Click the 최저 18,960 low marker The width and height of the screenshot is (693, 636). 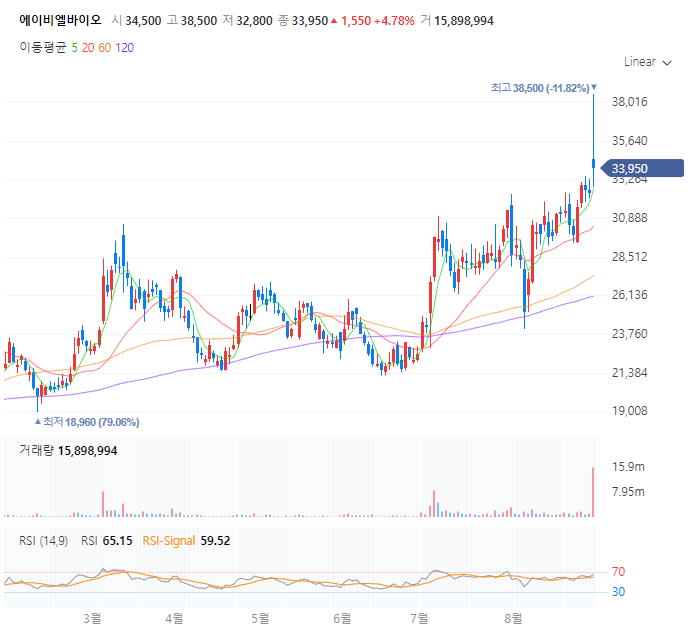(88, 422)
